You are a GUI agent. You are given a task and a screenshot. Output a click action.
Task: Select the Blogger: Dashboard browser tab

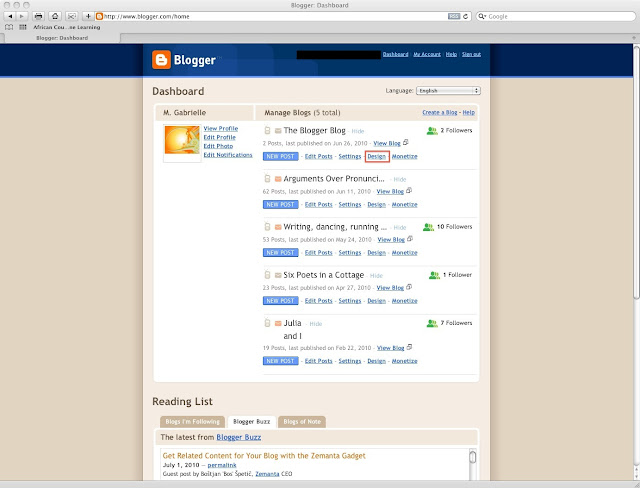click(62, 38)
